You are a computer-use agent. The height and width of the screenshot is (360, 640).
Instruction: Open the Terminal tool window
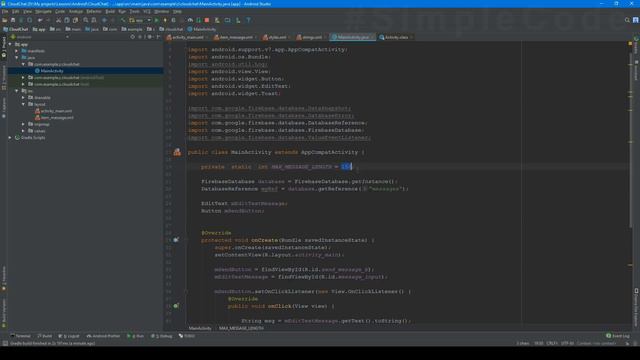pyautogui.click(x=20, y=336)
